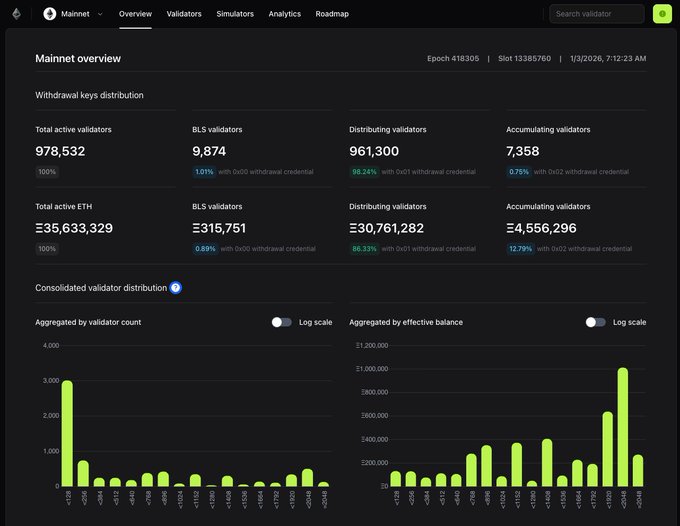Switch to the Validators tab
The image size is (680, 526).
click(x=184, y=14)
